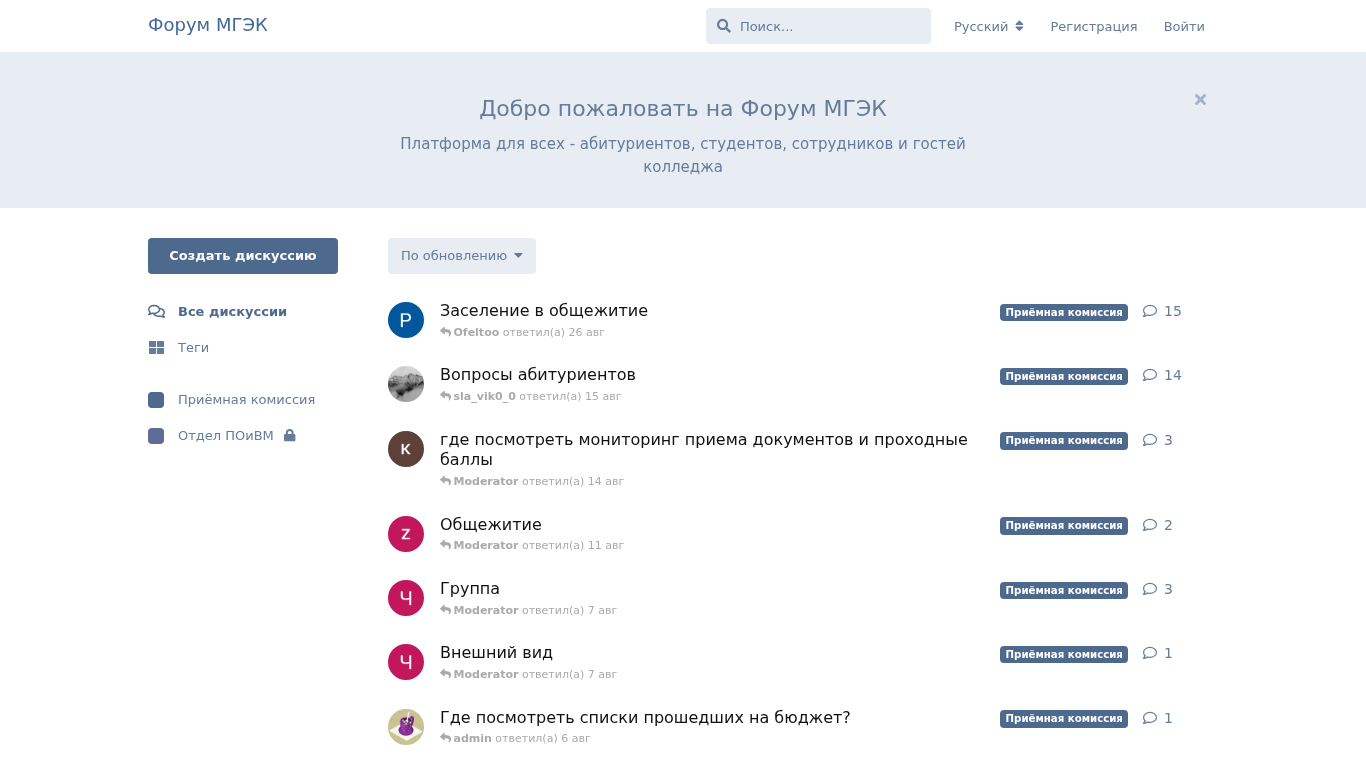The image size is (1366, 768).
Task: Open avatar of Вопросы абитуриентов author
Action: (x=406, y=384)
